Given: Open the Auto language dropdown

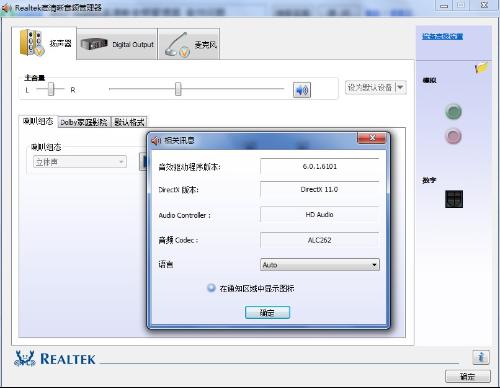Looking at the screenshot, I should [319, 265].
